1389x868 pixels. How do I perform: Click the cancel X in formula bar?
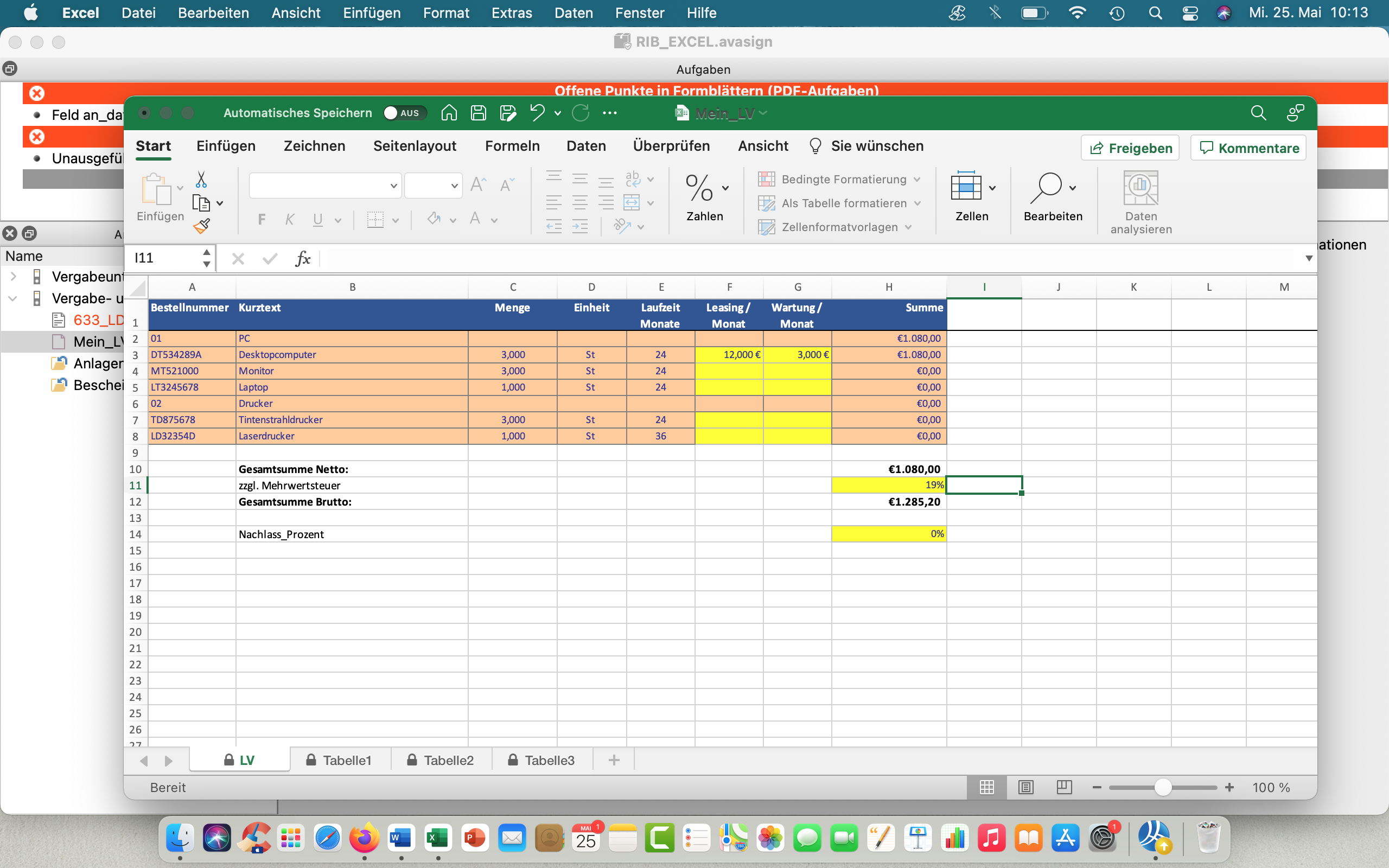point(238,259)
